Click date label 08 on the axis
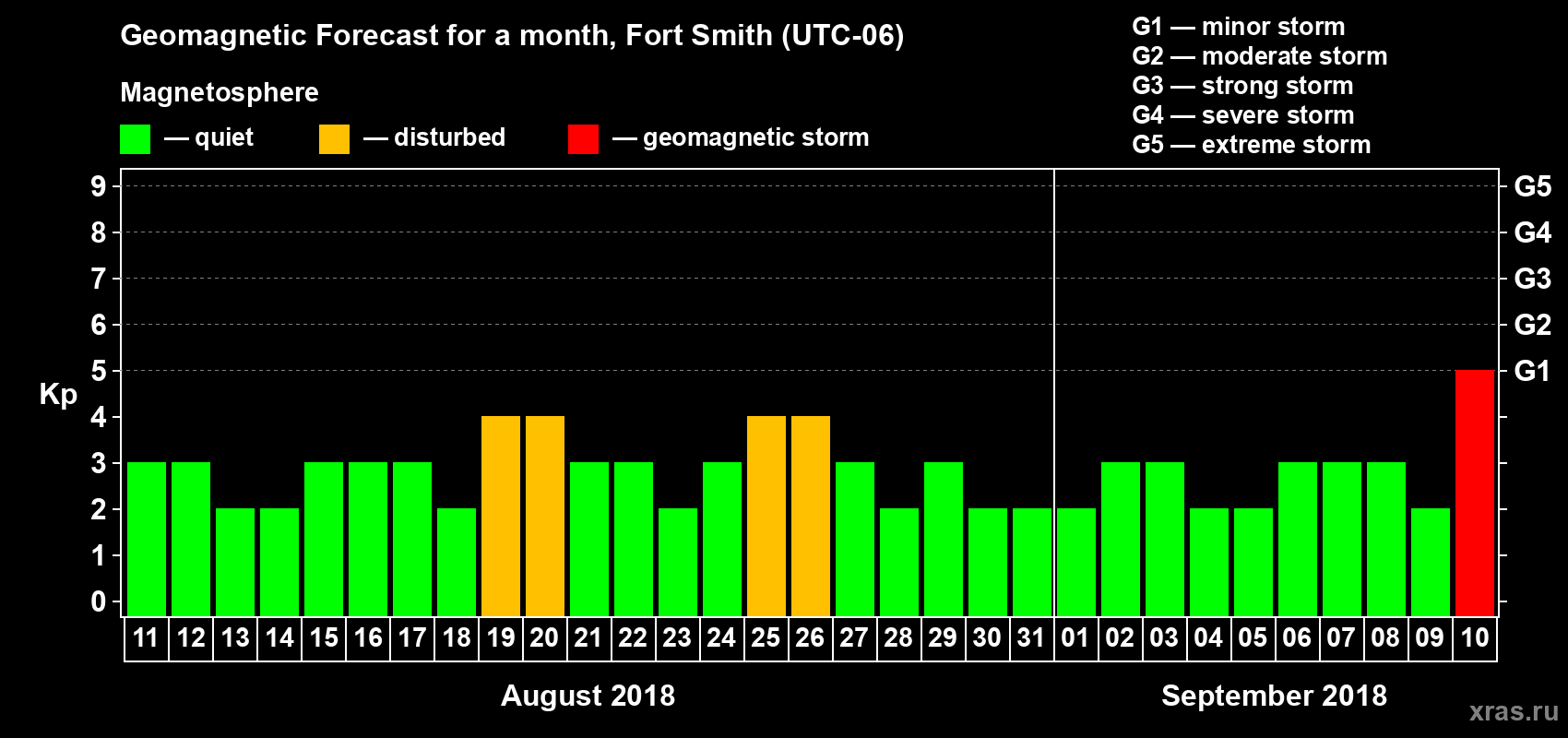The width and height of the screenshot is (1568, 738). coord(1385,637)
